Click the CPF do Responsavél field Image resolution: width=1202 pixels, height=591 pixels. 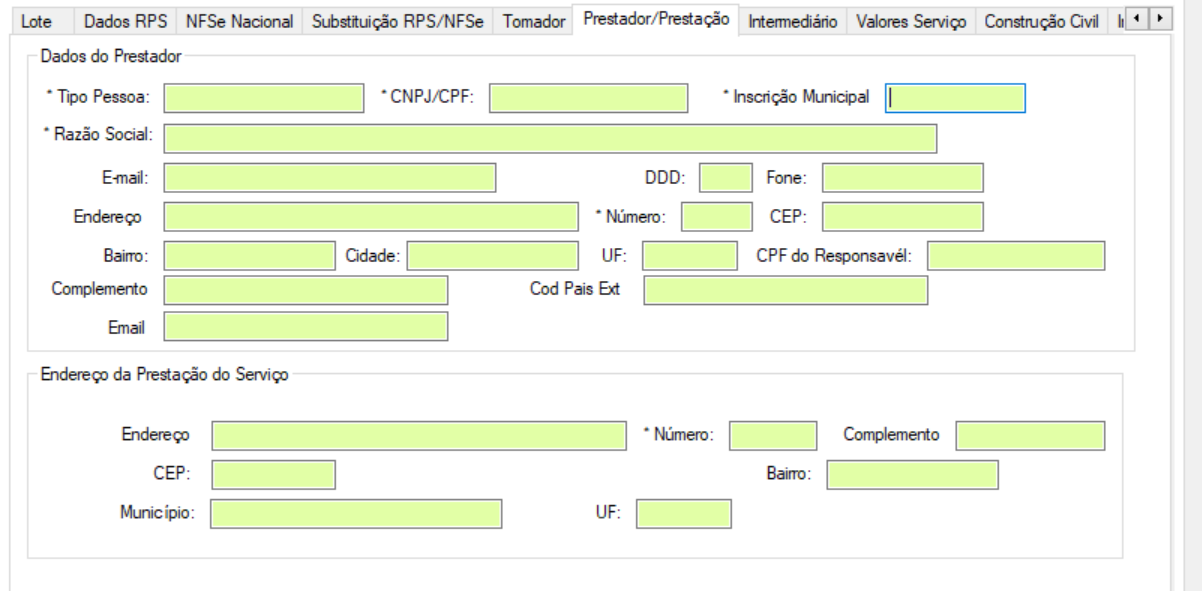click(1016, 256)
